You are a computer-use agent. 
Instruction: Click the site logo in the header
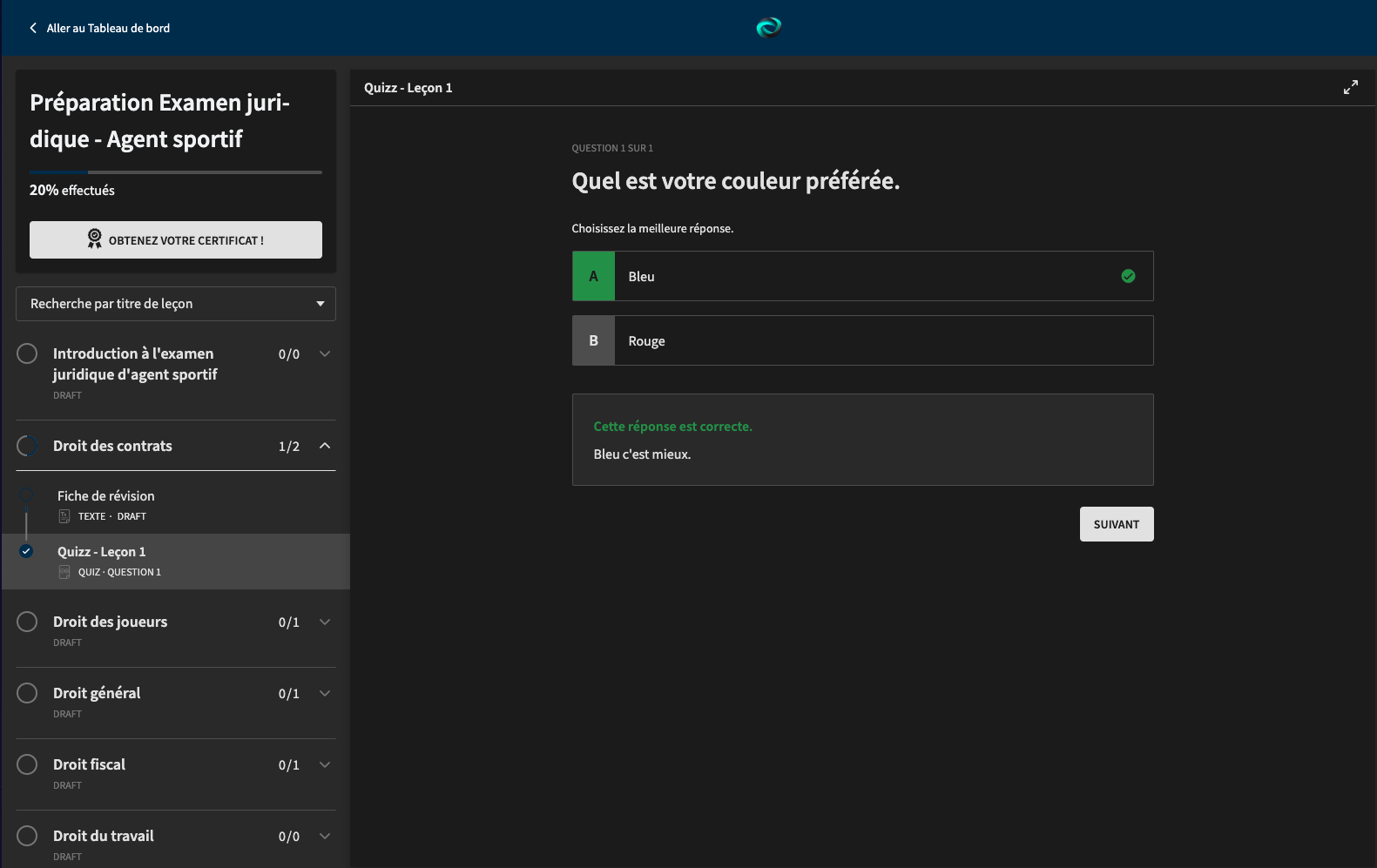(x=768, y=28)
